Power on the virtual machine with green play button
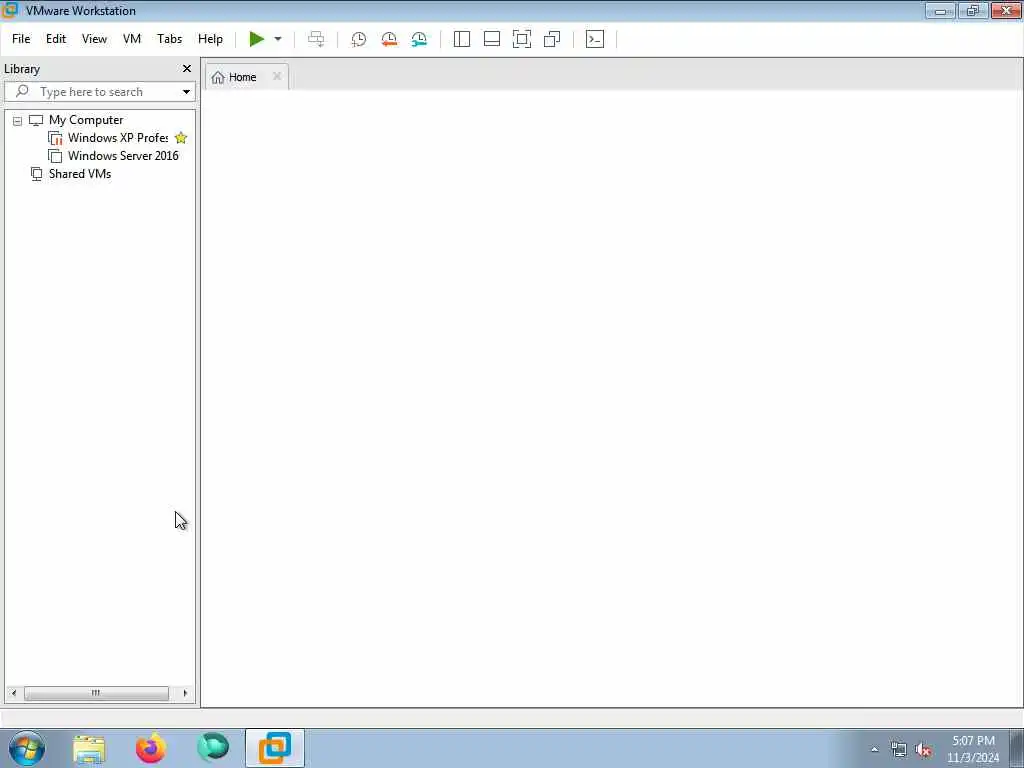The image size is (1024, 768). [257, 39]
